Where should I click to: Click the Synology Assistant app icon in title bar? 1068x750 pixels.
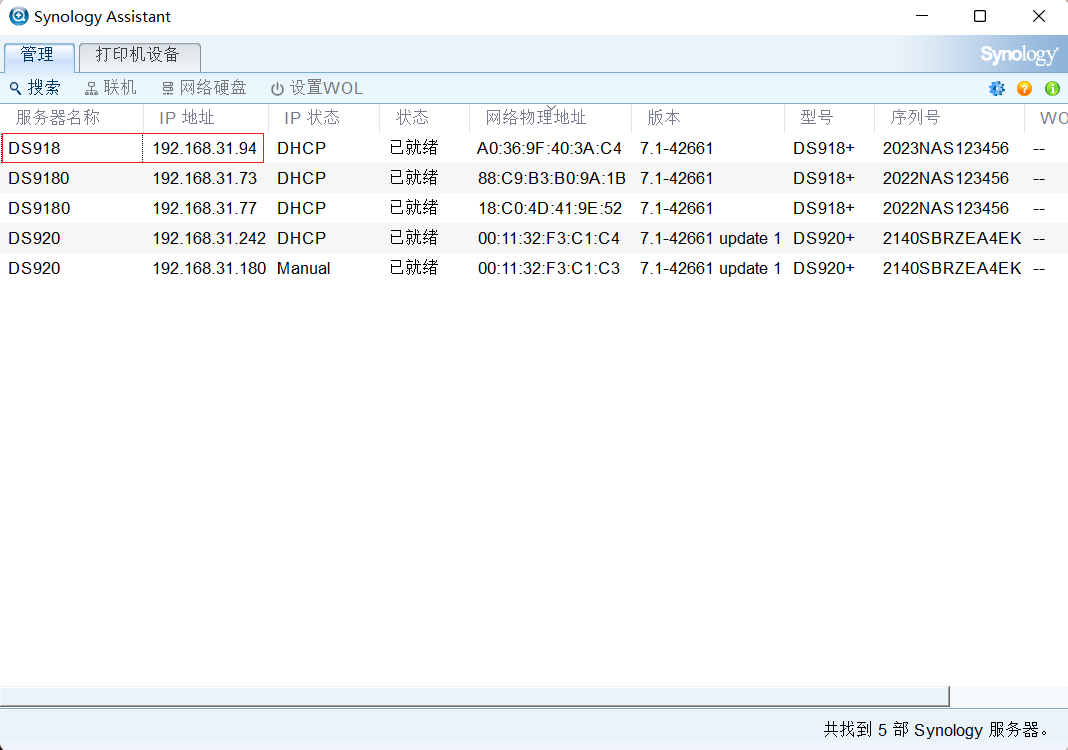[18, 16]
